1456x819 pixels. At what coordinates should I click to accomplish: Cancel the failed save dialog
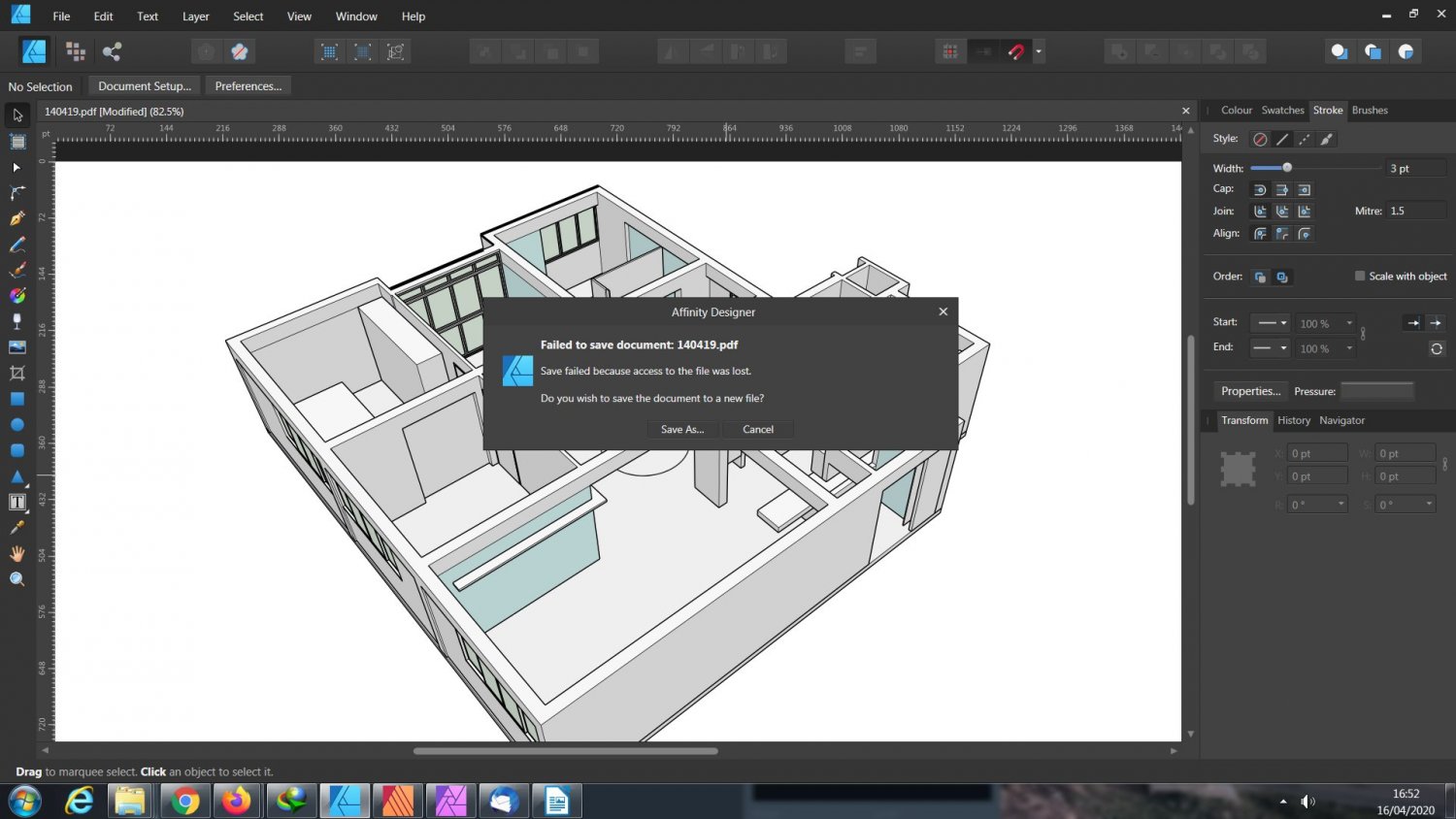point(757,429)
